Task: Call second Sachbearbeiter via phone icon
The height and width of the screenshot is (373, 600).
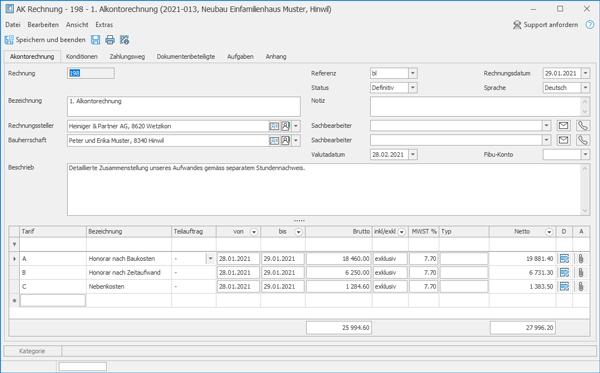Action: (x=582, y=140)
